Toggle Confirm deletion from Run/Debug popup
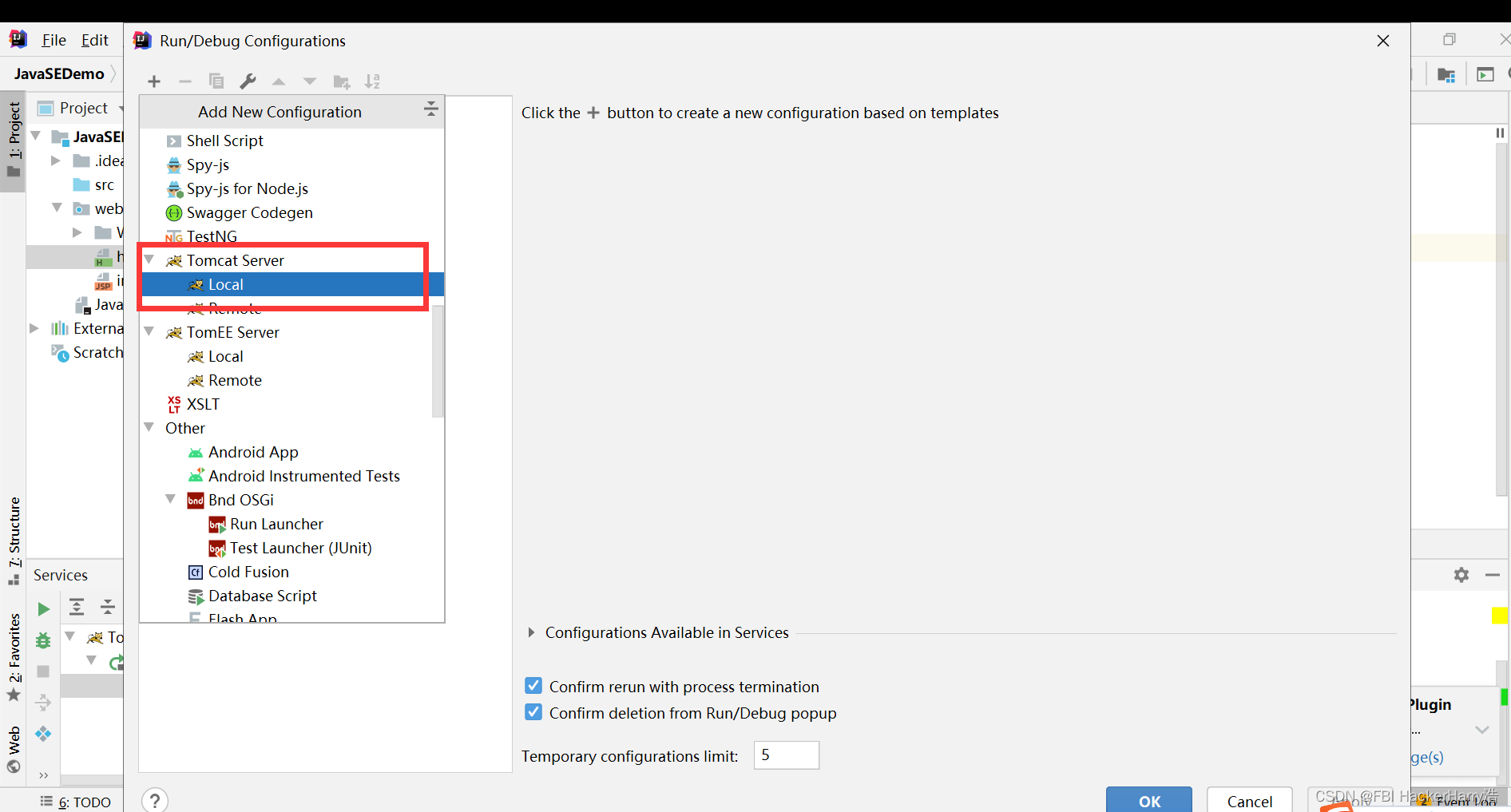 pos(533,712)
